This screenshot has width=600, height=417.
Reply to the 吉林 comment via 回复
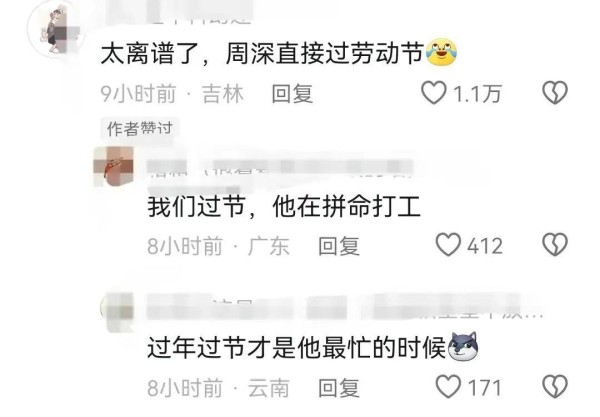[x=292, y=94]
